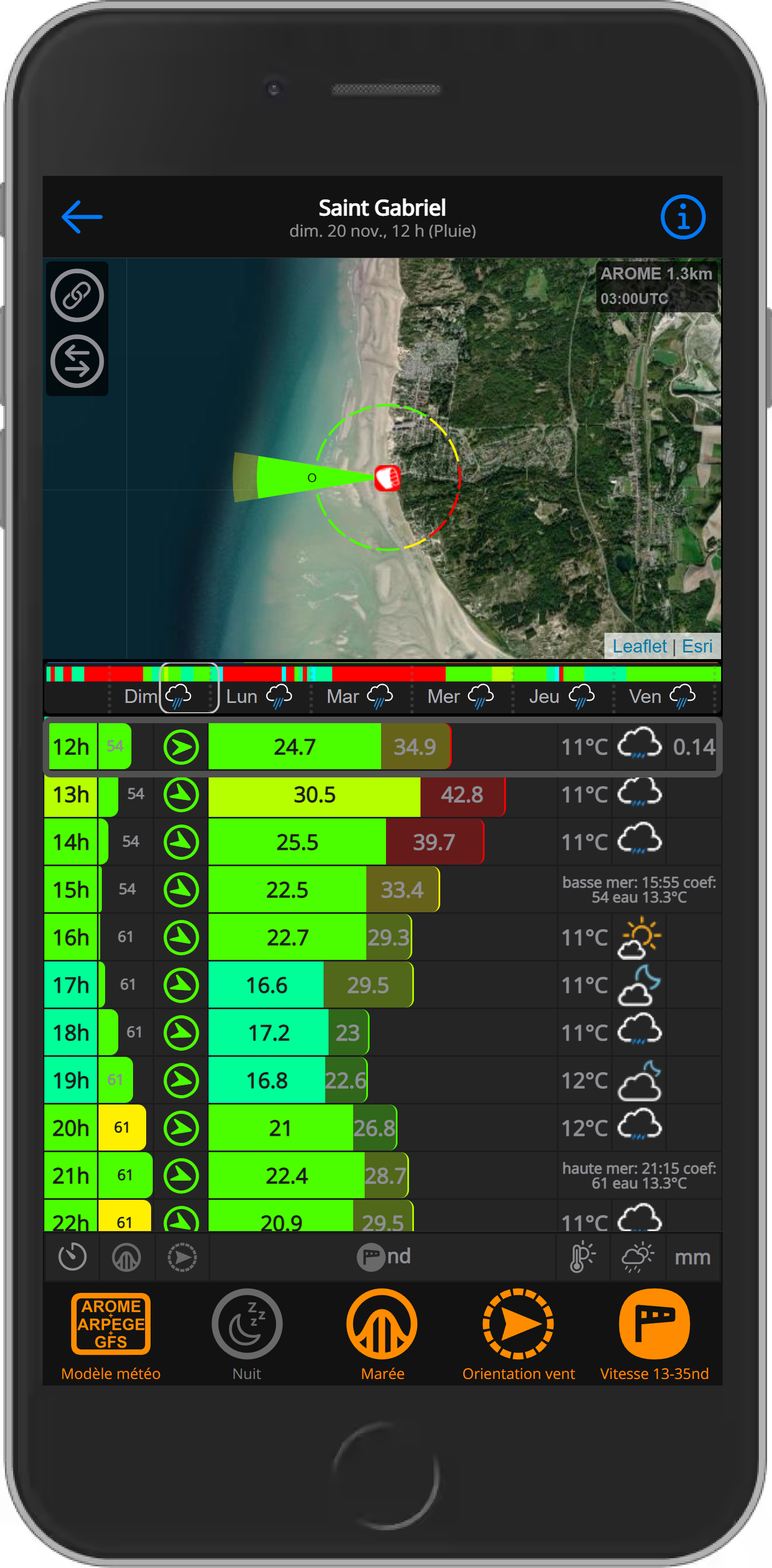Click the weather icon in column header
Screen dimensions: 772x1568
(637, 1257)
